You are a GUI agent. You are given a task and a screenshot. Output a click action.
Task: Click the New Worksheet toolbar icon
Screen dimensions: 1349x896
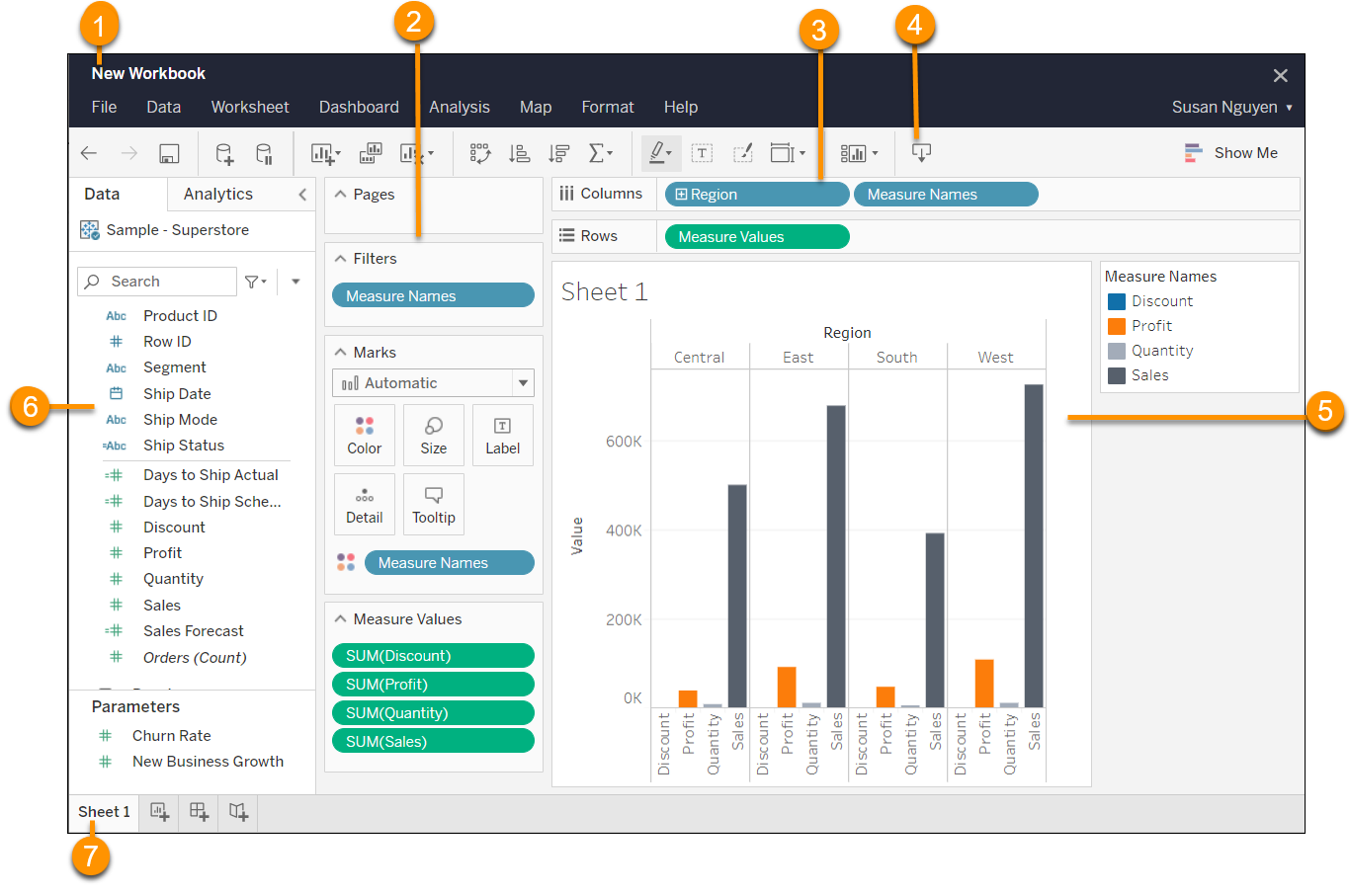click(x=325, y=153)
